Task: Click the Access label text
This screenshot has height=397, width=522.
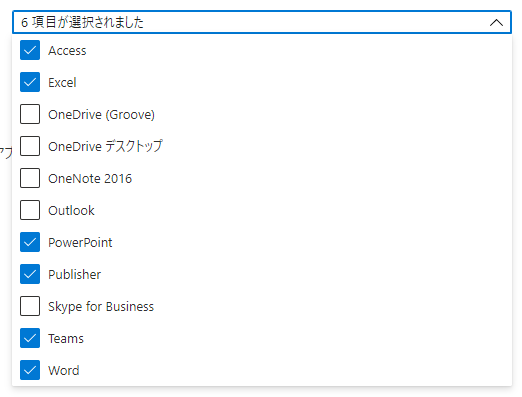Action: tap(67, 51)
